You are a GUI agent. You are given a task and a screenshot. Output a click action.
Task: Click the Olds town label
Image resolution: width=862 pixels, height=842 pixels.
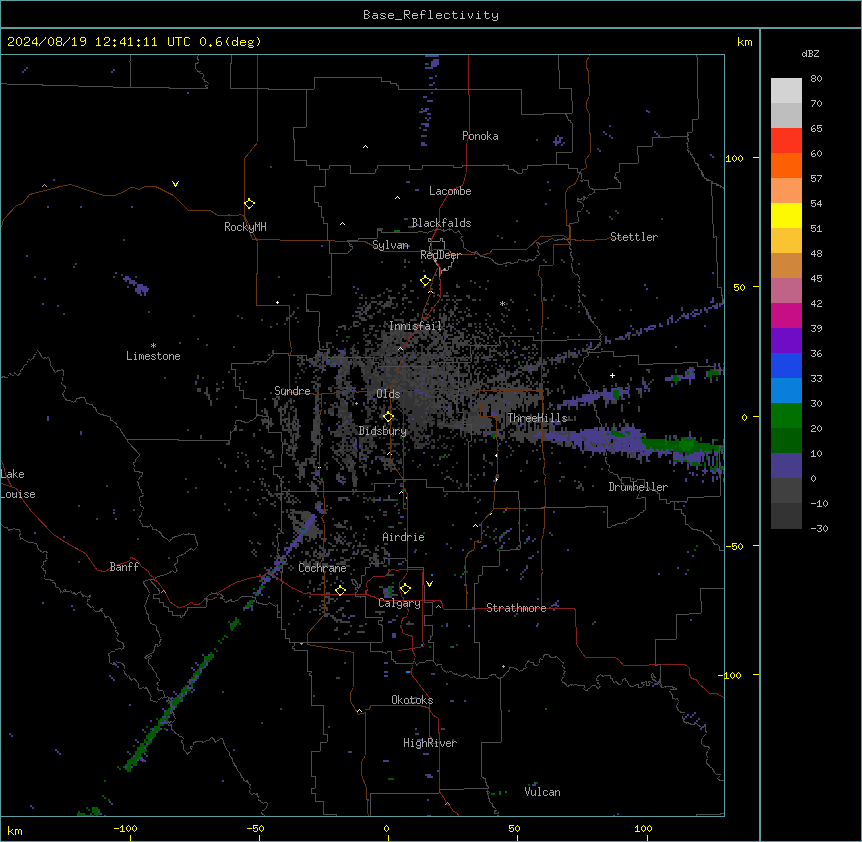pyautogui.click(x=388, y=394)
